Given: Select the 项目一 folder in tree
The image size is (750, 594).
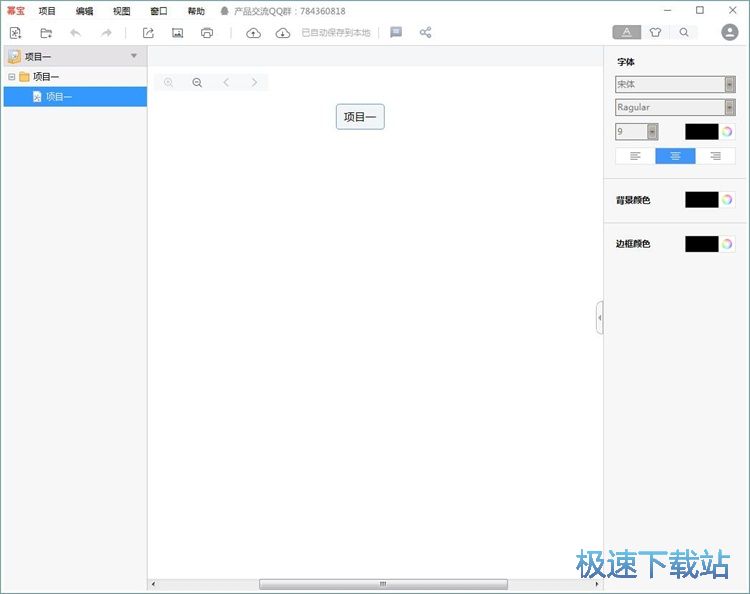Looking at the screenshot, I should [46, 77].
